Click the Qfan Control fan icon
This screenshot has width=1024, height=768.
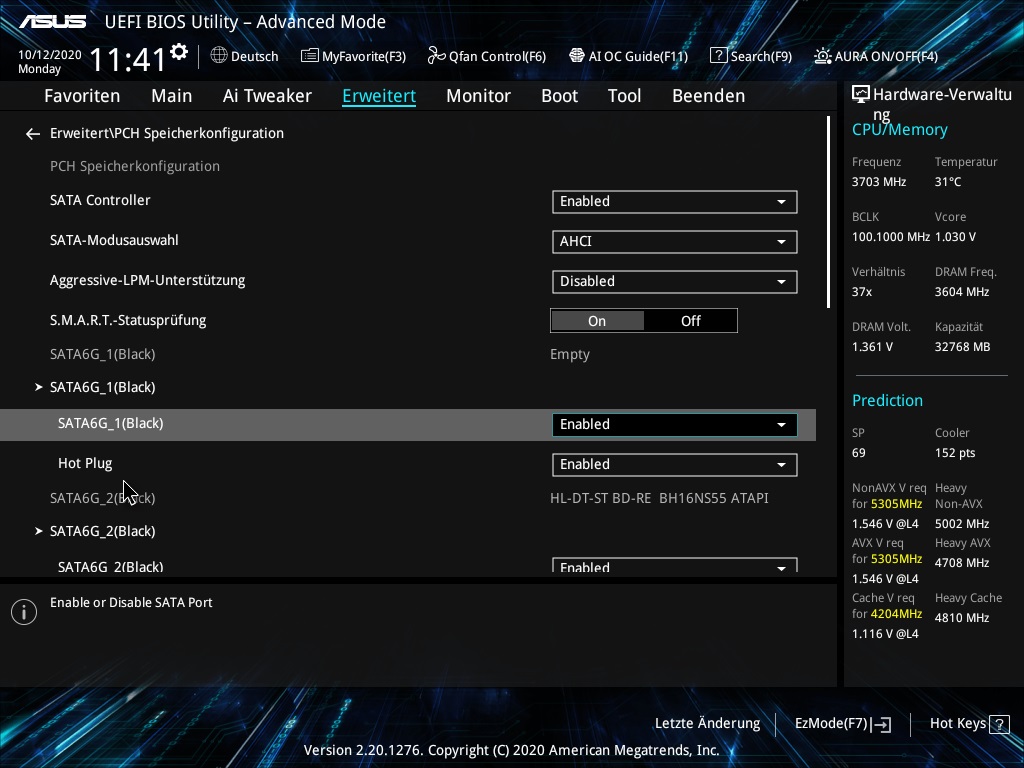pyautogui.click(x=436, y=56)
